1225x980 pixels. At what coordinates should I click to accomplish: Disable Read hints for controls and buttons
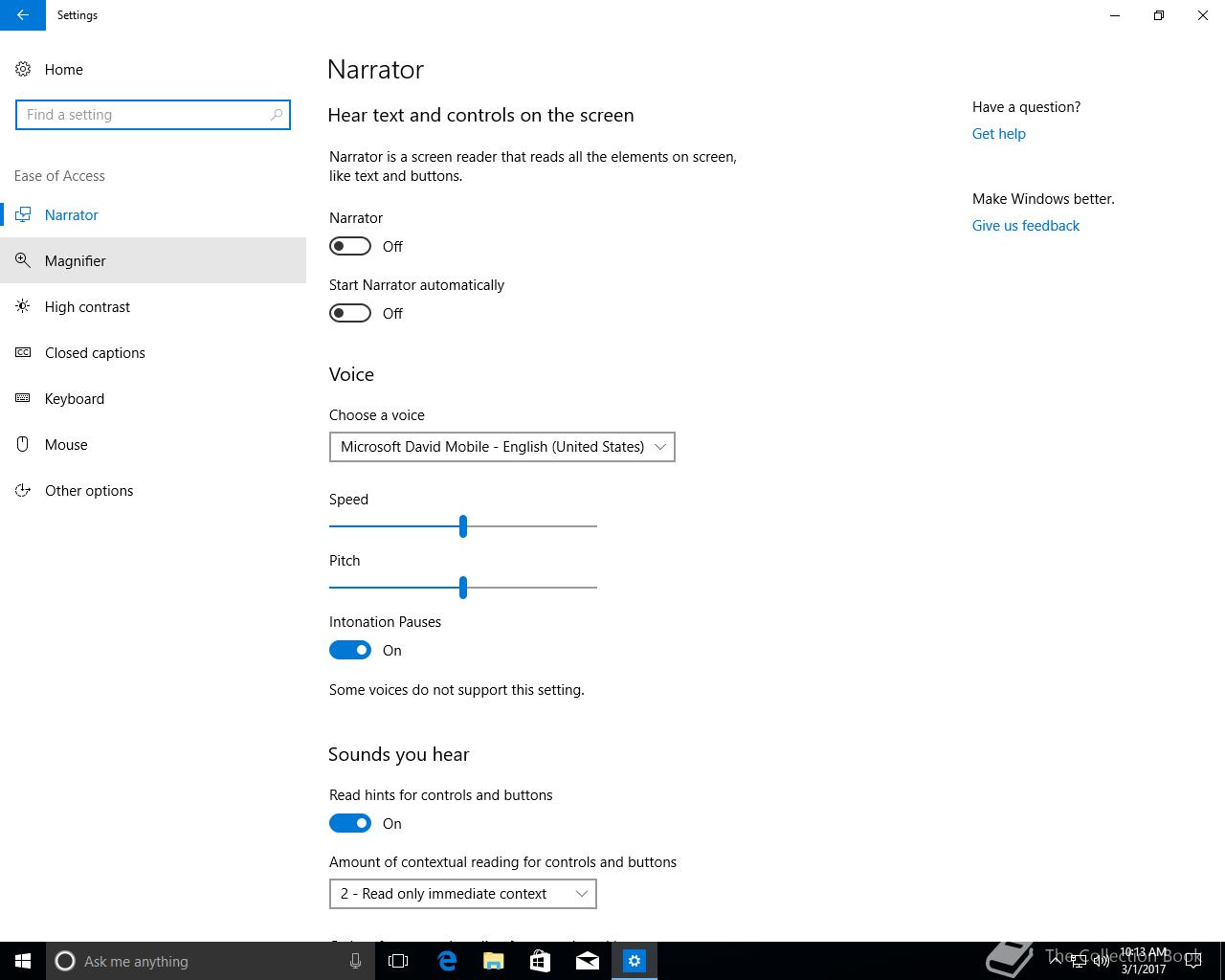click(350, 823)
